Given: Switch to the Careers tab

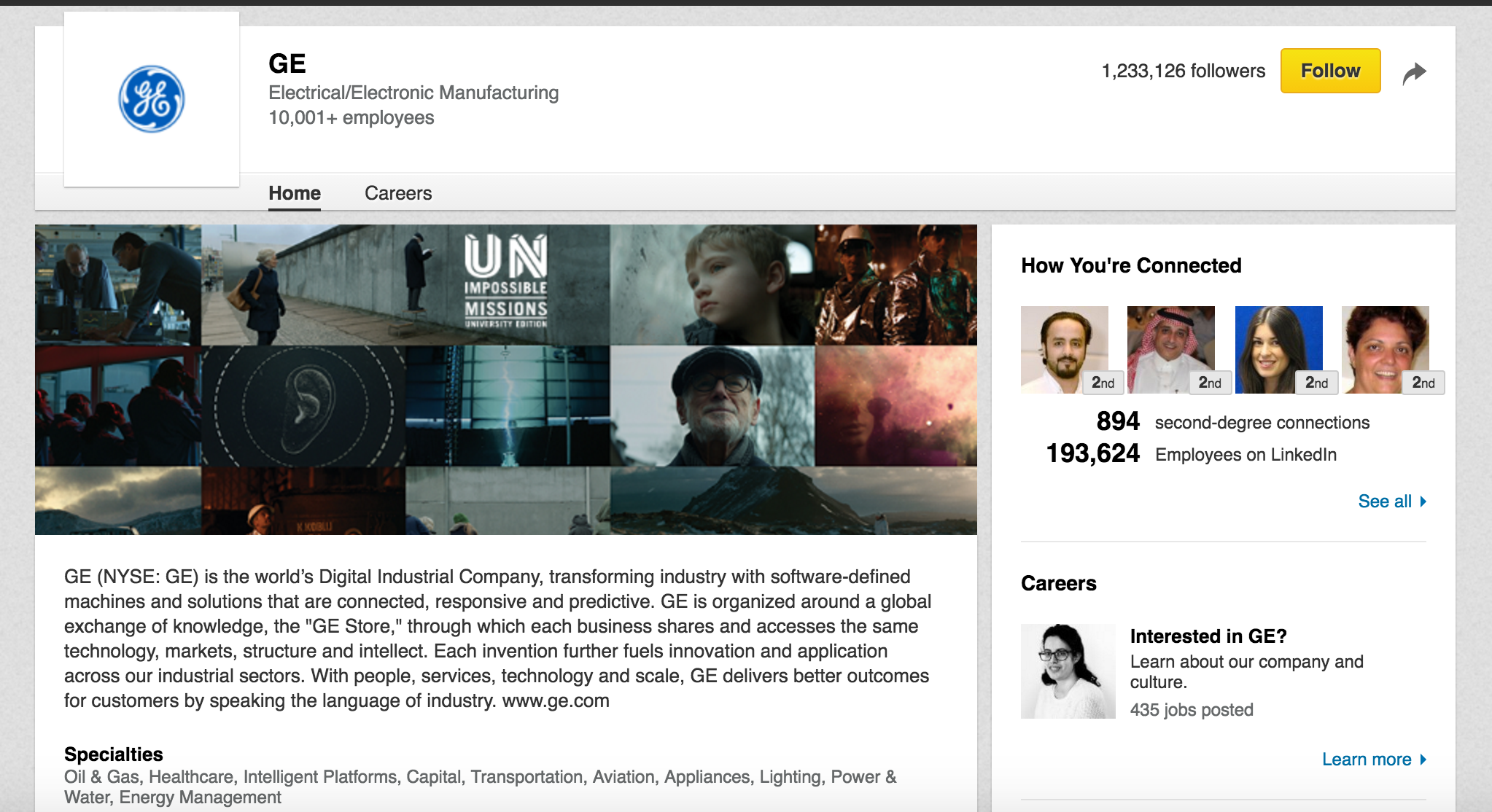Looking at the screenshot, I should coord(398,193).
